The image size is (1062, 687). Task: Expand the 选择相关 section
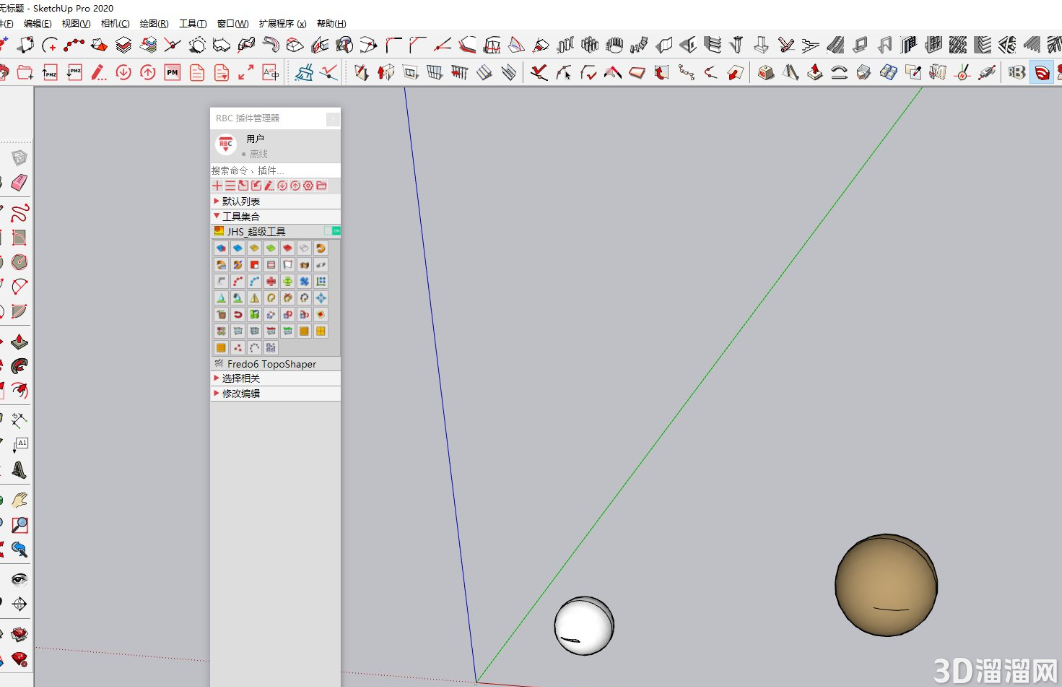pyautogui.click(x=276, y=378)
